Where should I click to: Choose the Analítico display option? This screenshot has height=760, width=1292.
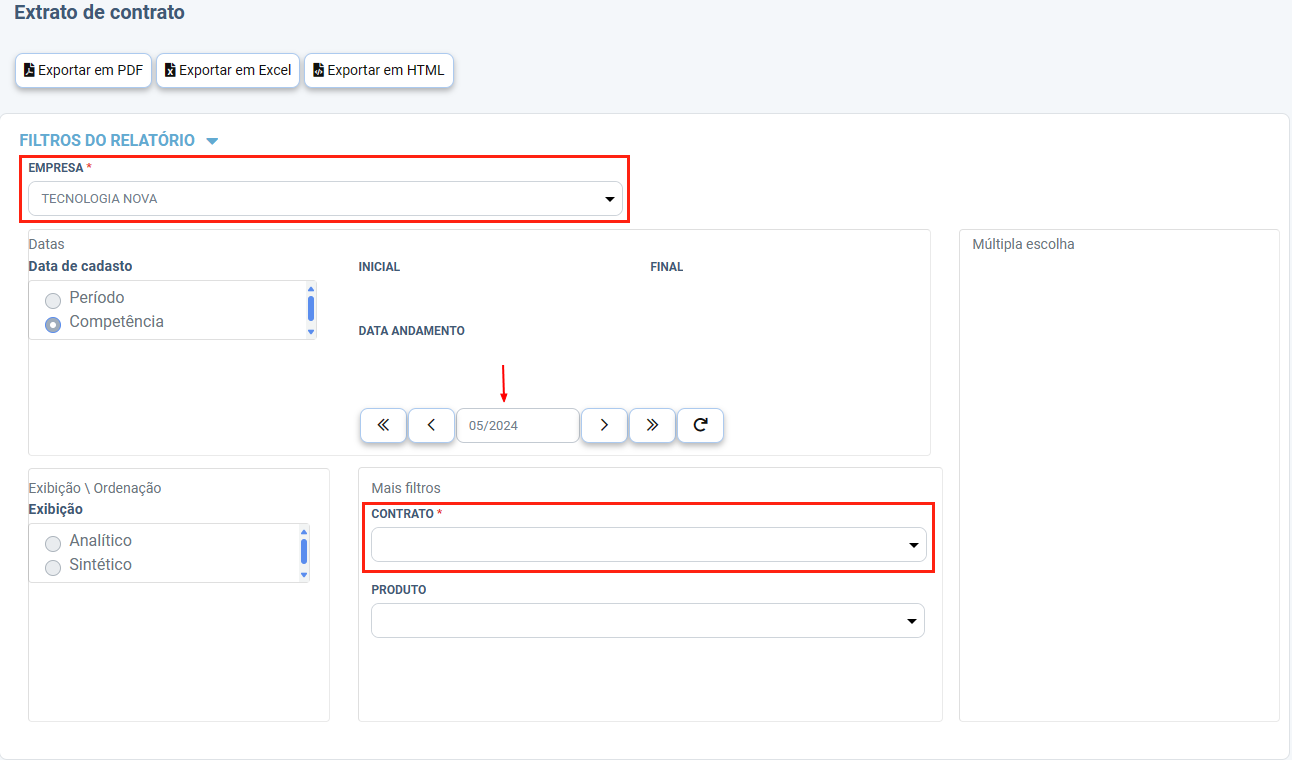pos(53,543)
